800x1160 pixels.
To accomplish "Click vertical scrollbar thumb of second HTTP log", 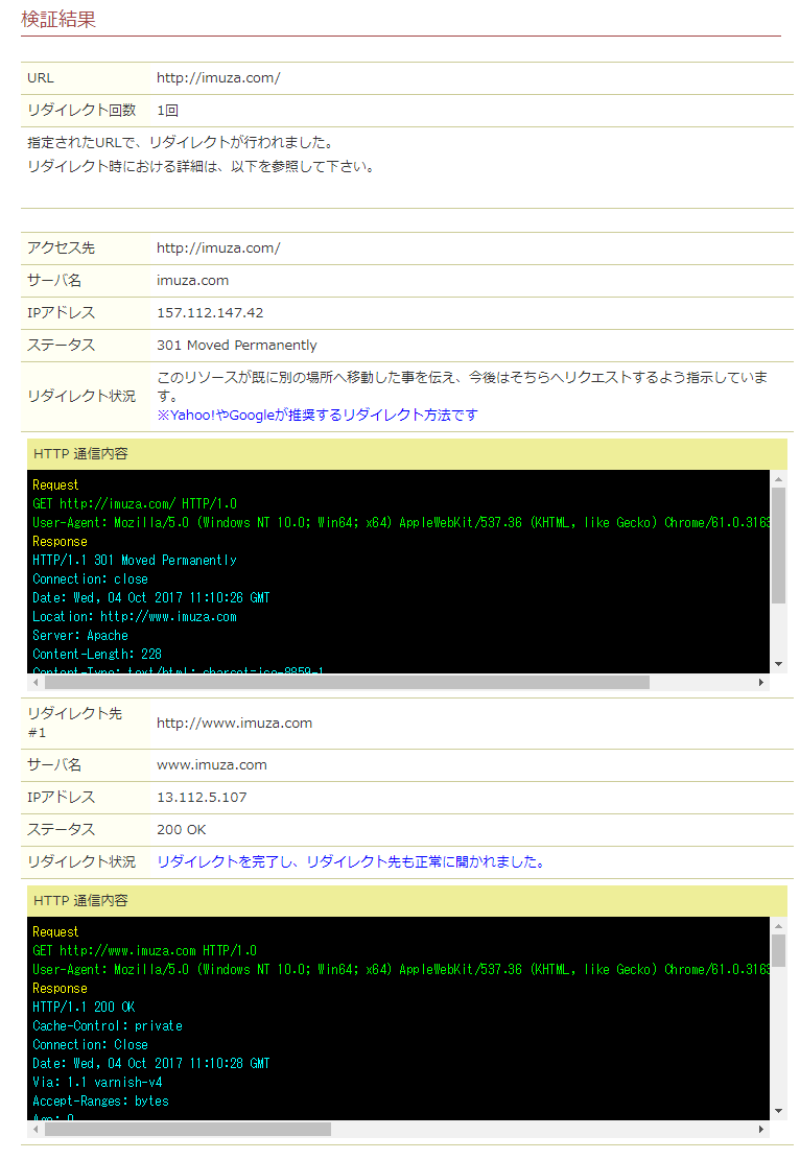I will click(778, 951).
